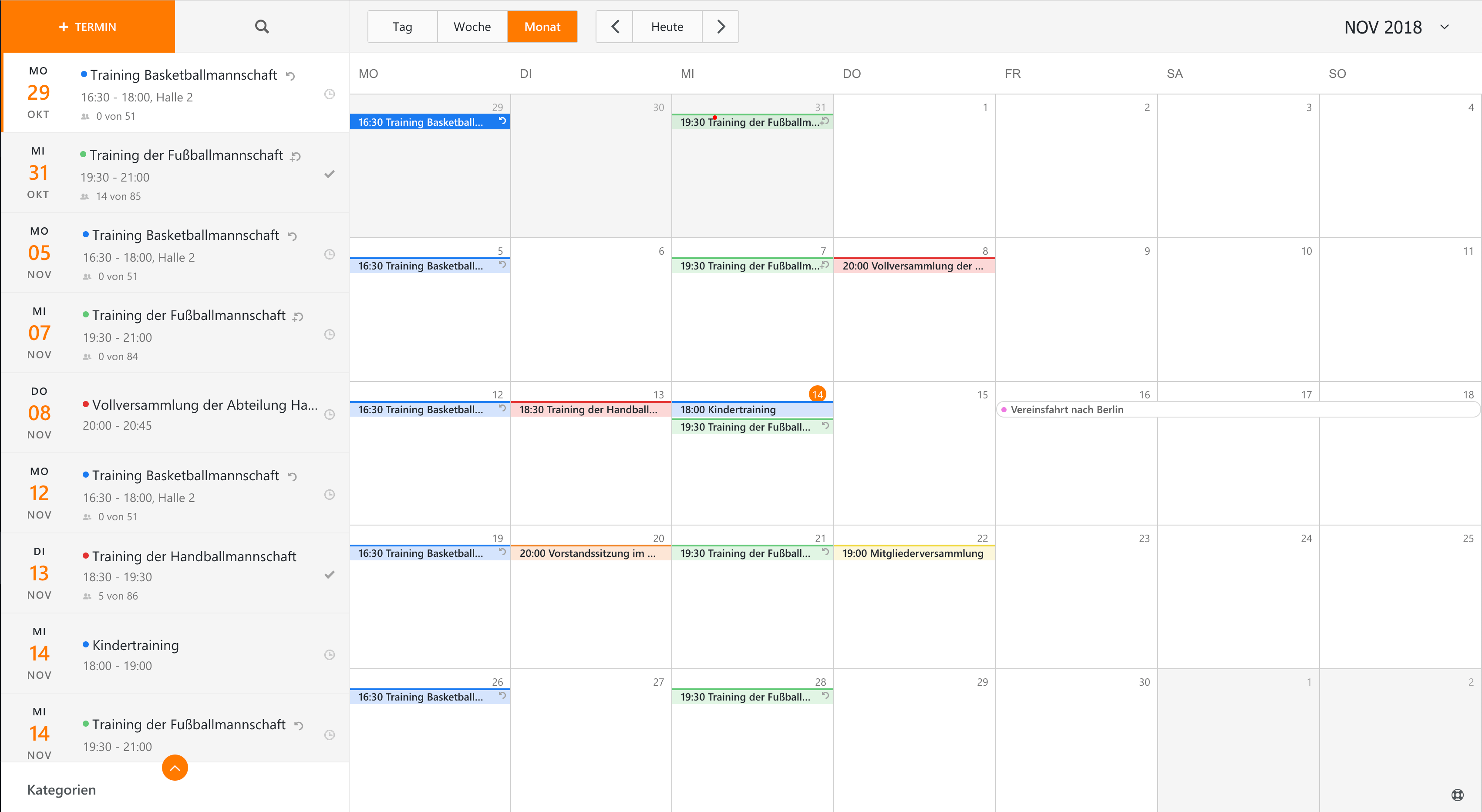Viewport: 1482px width, 812px height.
Task: Click clock icon of 14 NOV Fußball list entry
Action: pyautogui.click(x=330, y=735)
